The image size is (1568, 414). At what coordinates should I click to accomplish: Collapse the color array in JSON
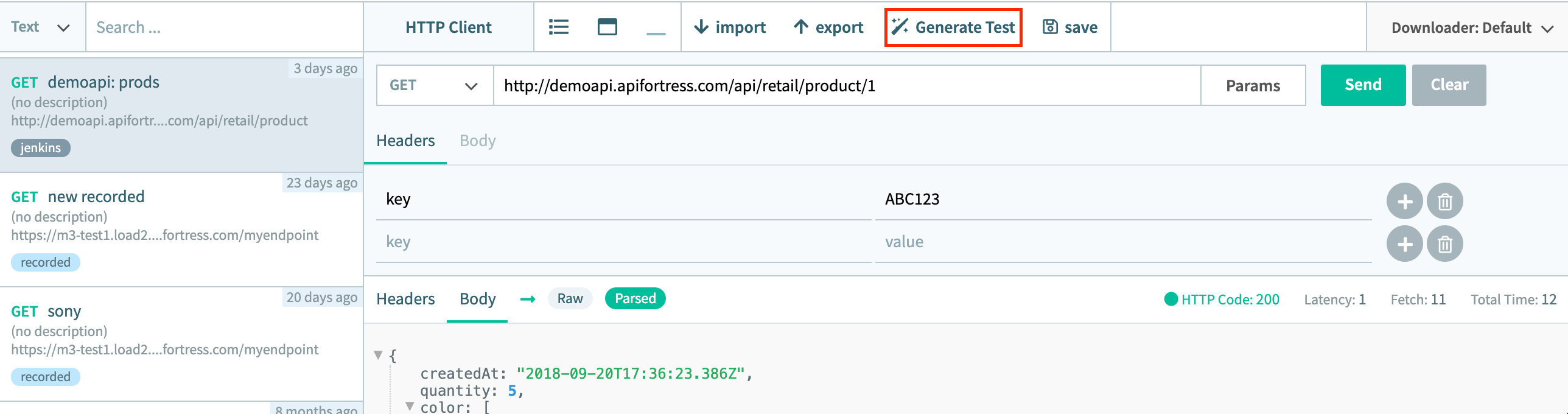410,406
